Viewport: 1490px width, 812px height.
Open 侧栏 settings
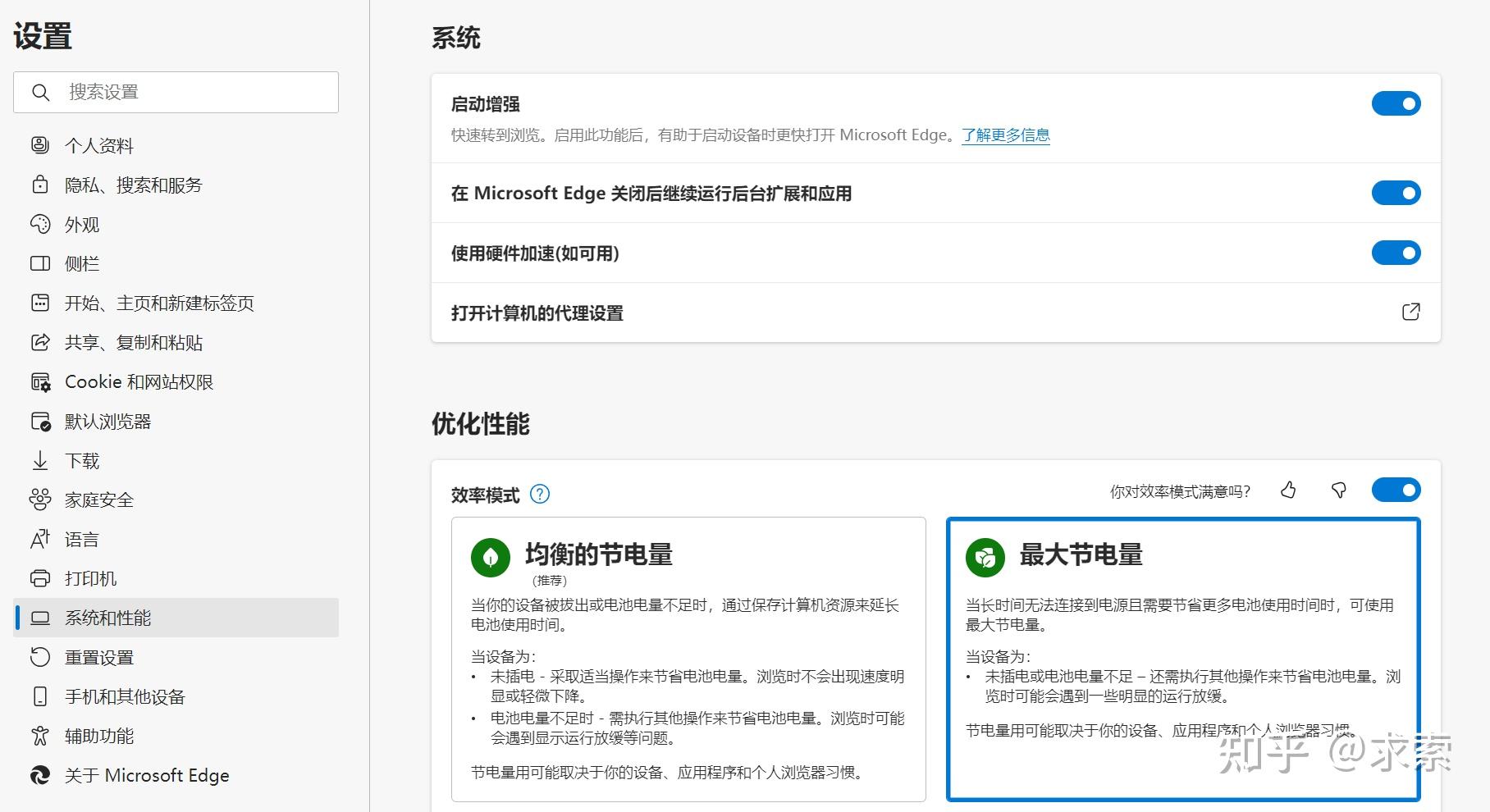click(176, 263)
